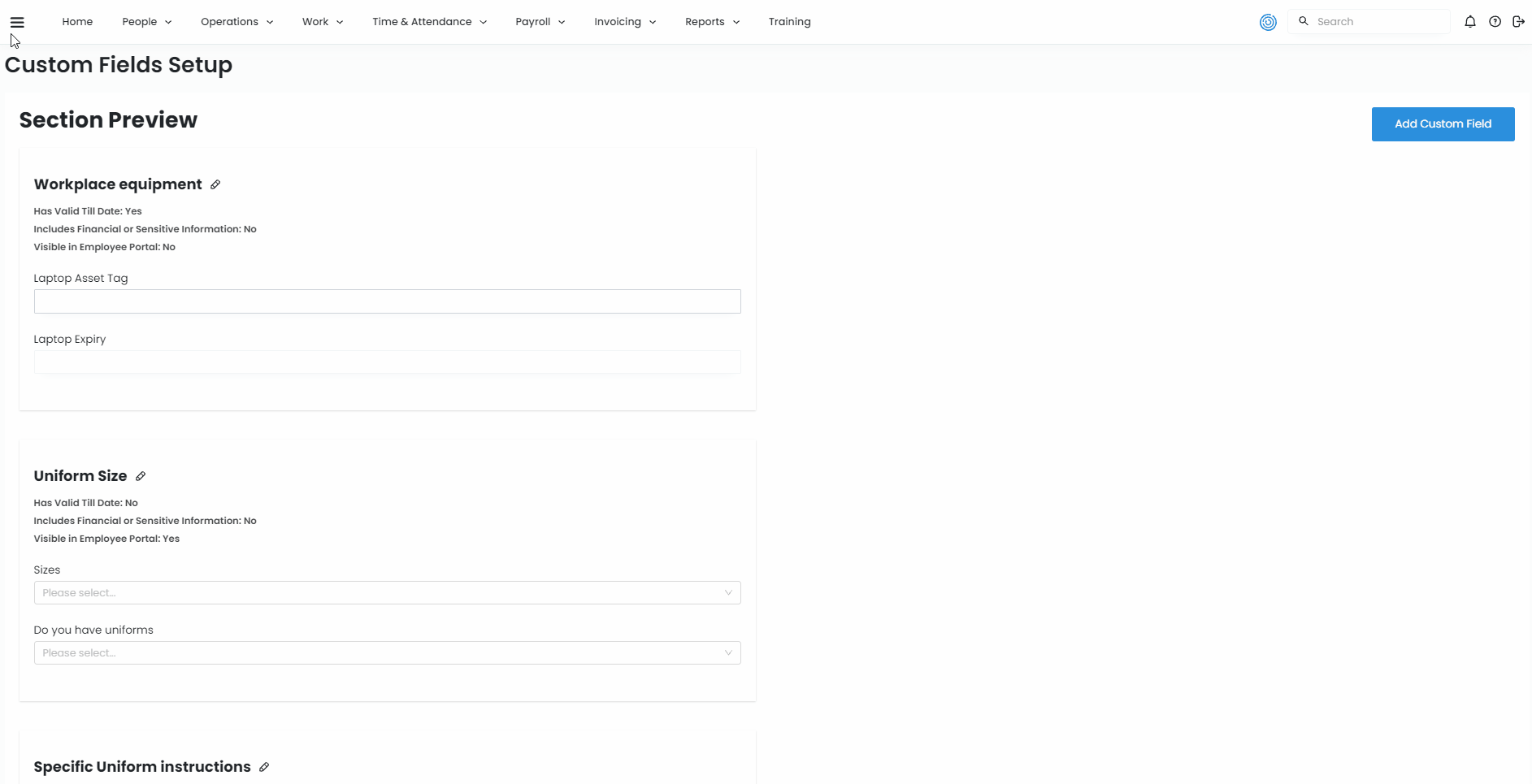Click the blue circular target icon
Image resolution: width=1532 pixels, height=784 pixels.
1268,22
